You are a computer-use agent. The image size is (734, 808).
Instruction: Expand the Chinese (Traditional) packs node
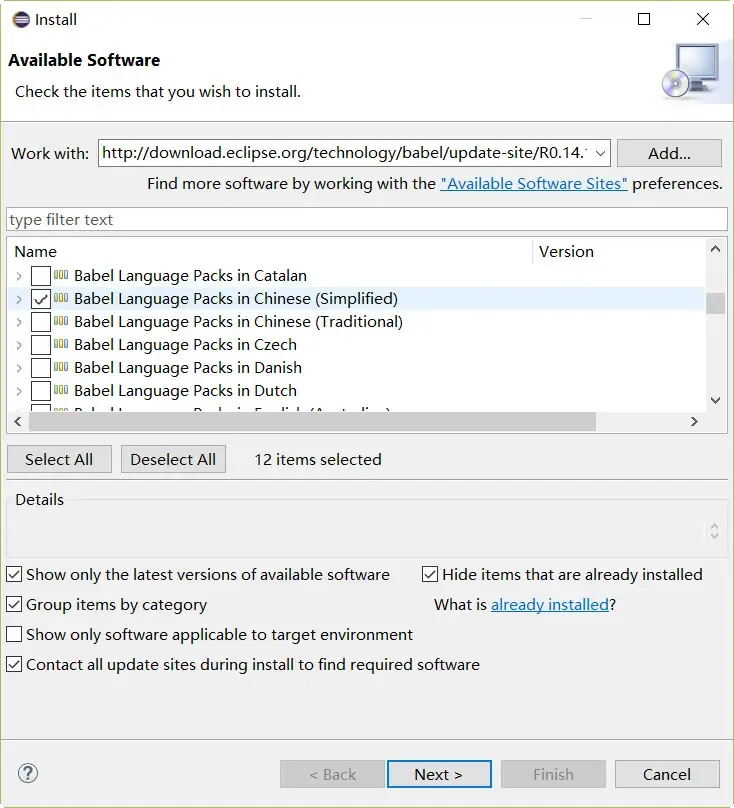pyautogui.click(x=19, y=322)
